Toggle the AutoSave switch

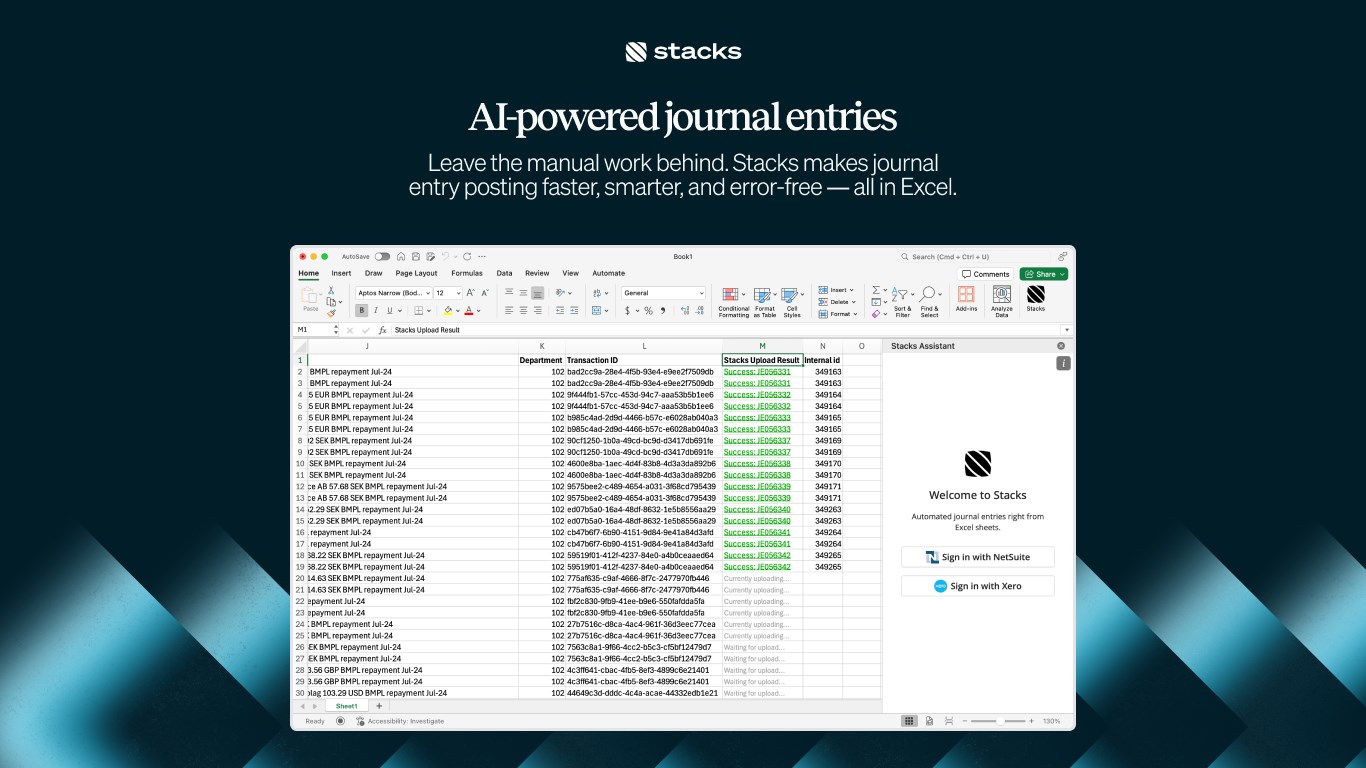(x=382, y=257)
